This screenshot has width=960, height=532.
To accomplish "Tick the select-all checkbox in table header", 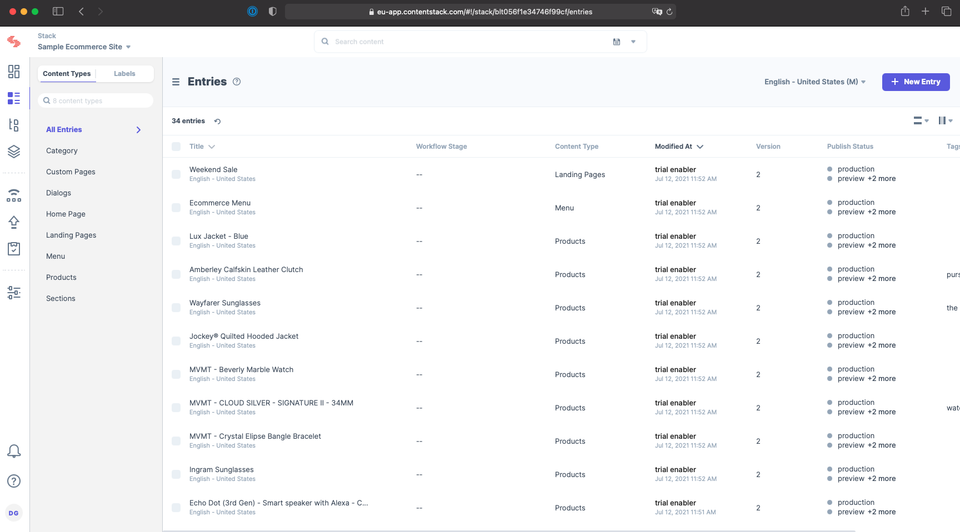I will pos(176,146).
